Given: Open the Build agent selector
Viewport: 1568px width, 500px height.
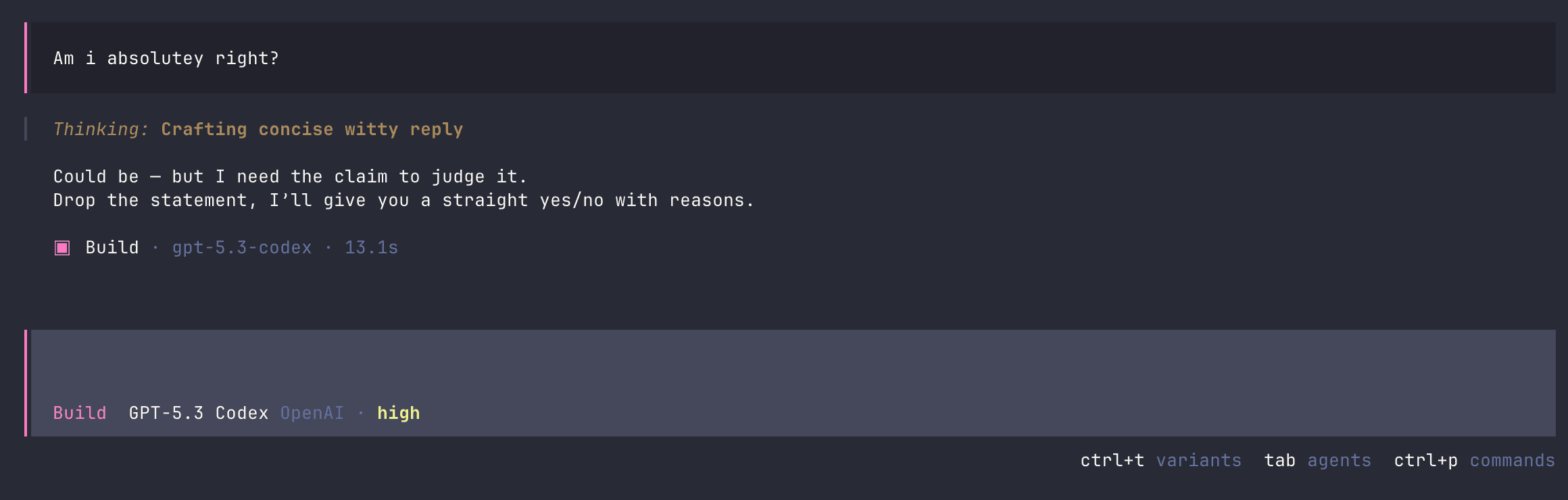Looking at the screenshot, I should pos(79,413).
